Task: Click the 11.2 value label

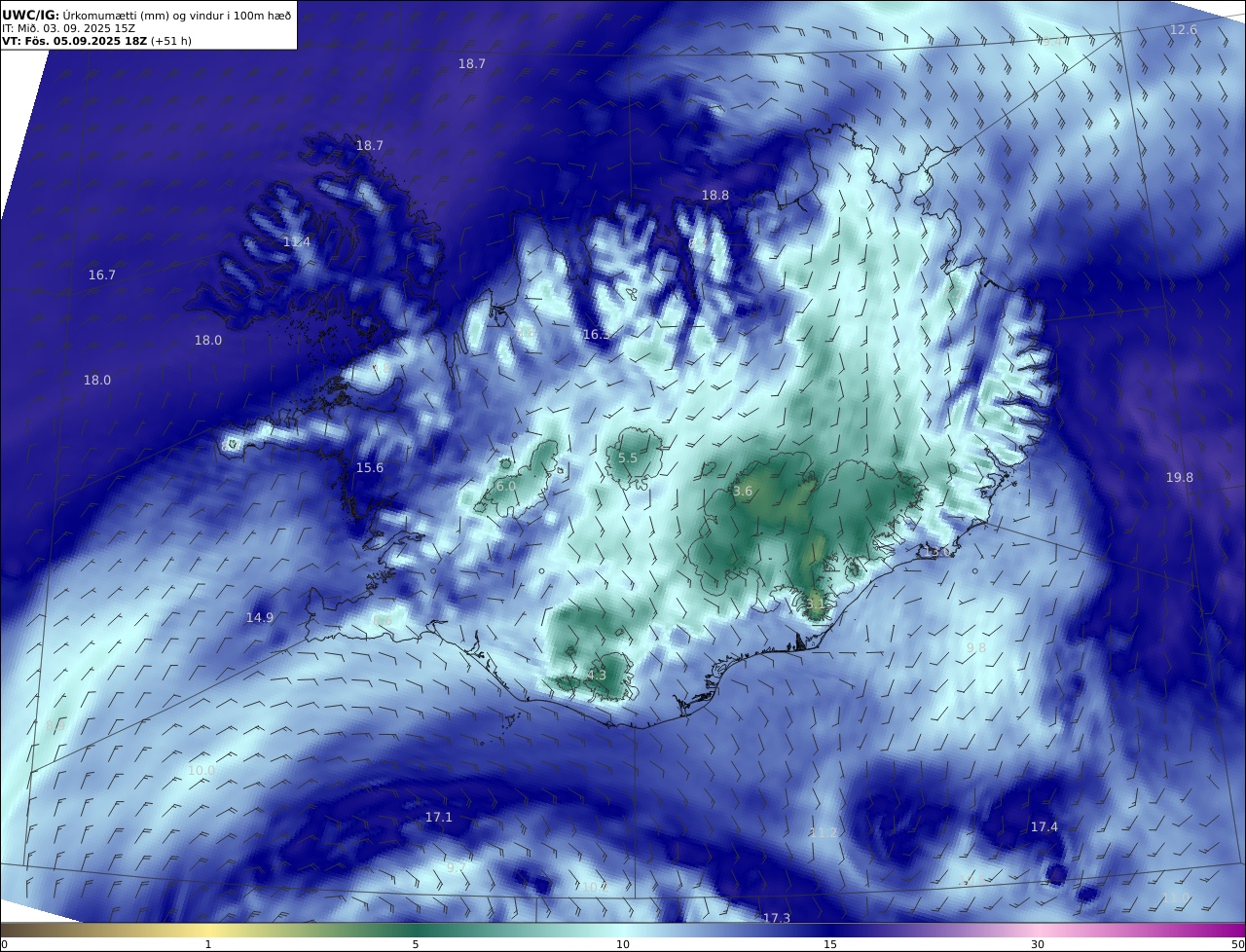Action: (824, 833)
